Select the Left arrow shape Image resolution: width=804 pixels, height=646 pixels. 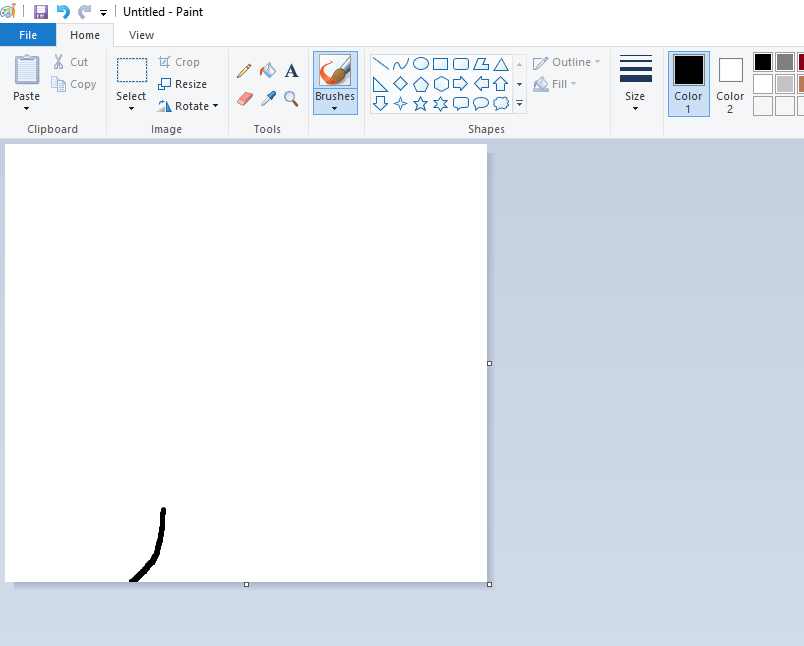tap(481, 84)
